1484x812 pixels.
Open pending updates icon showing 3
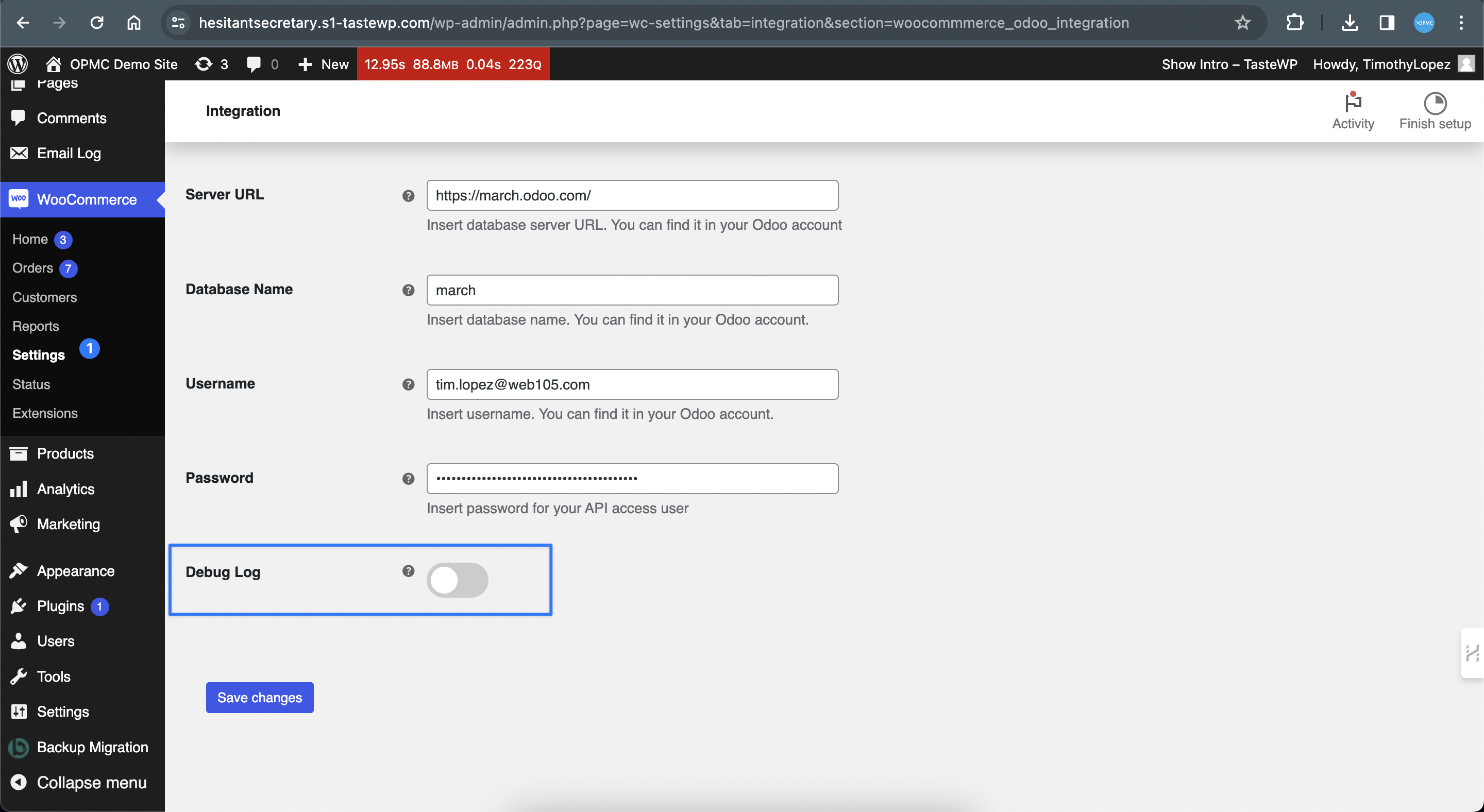211,64
